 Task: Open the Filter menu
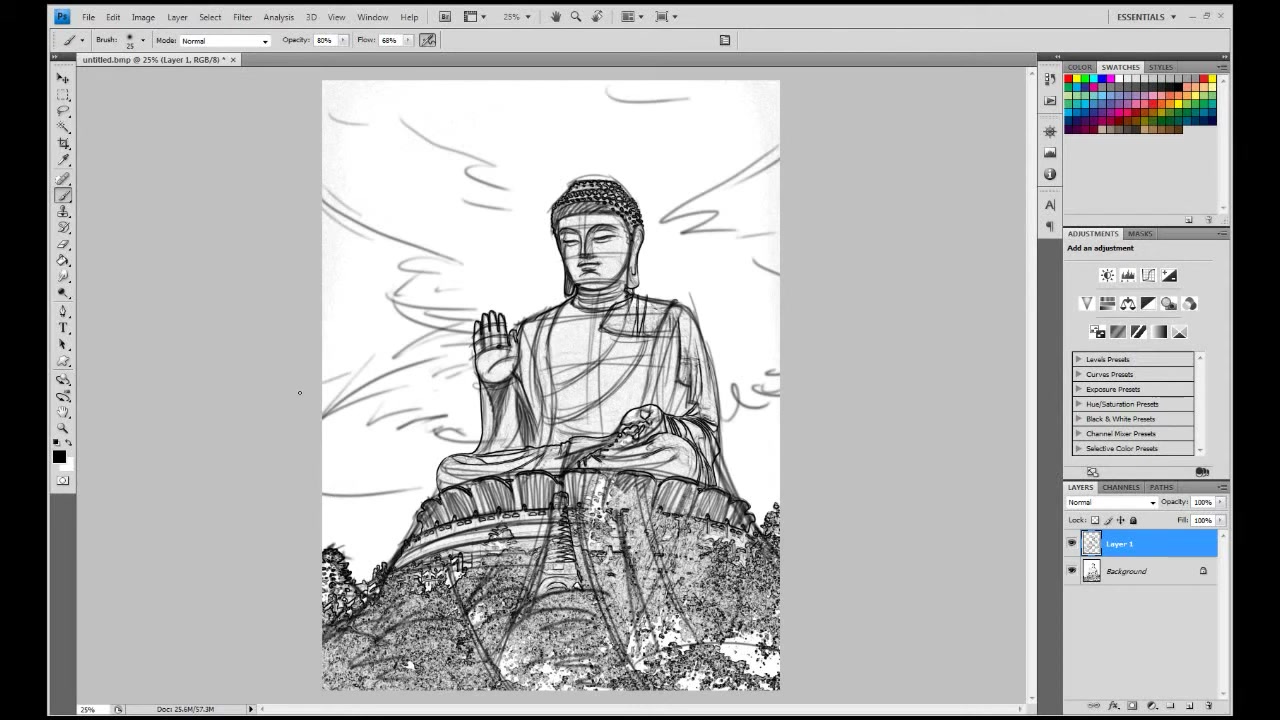coord(242,17)
